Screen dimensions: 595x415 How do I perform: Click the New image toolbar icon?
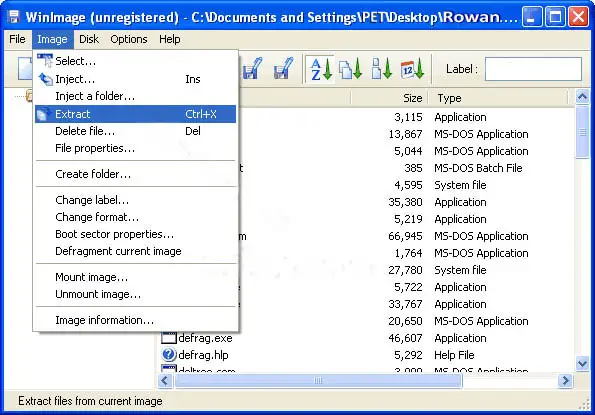[x=25, y=69]
